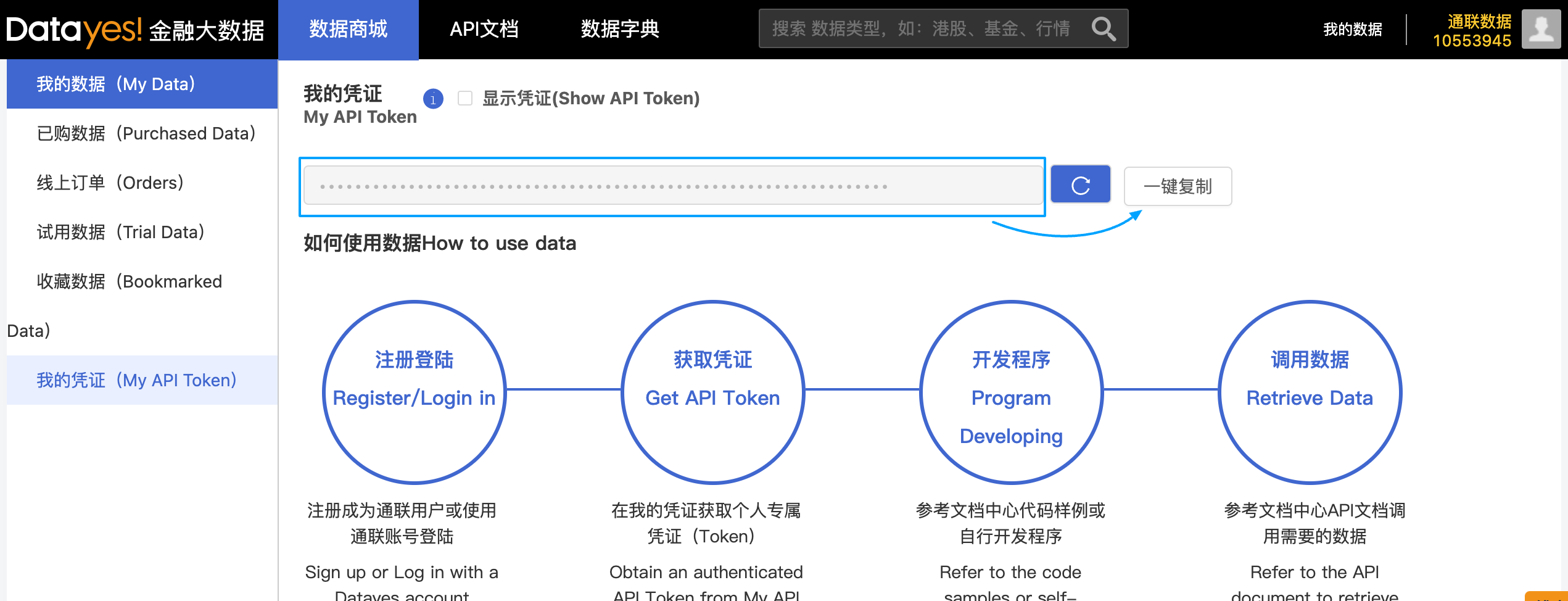Click the 通联数据 10553945 account name
This screenshot has height=601, width=1568.
coord(1472,31)
